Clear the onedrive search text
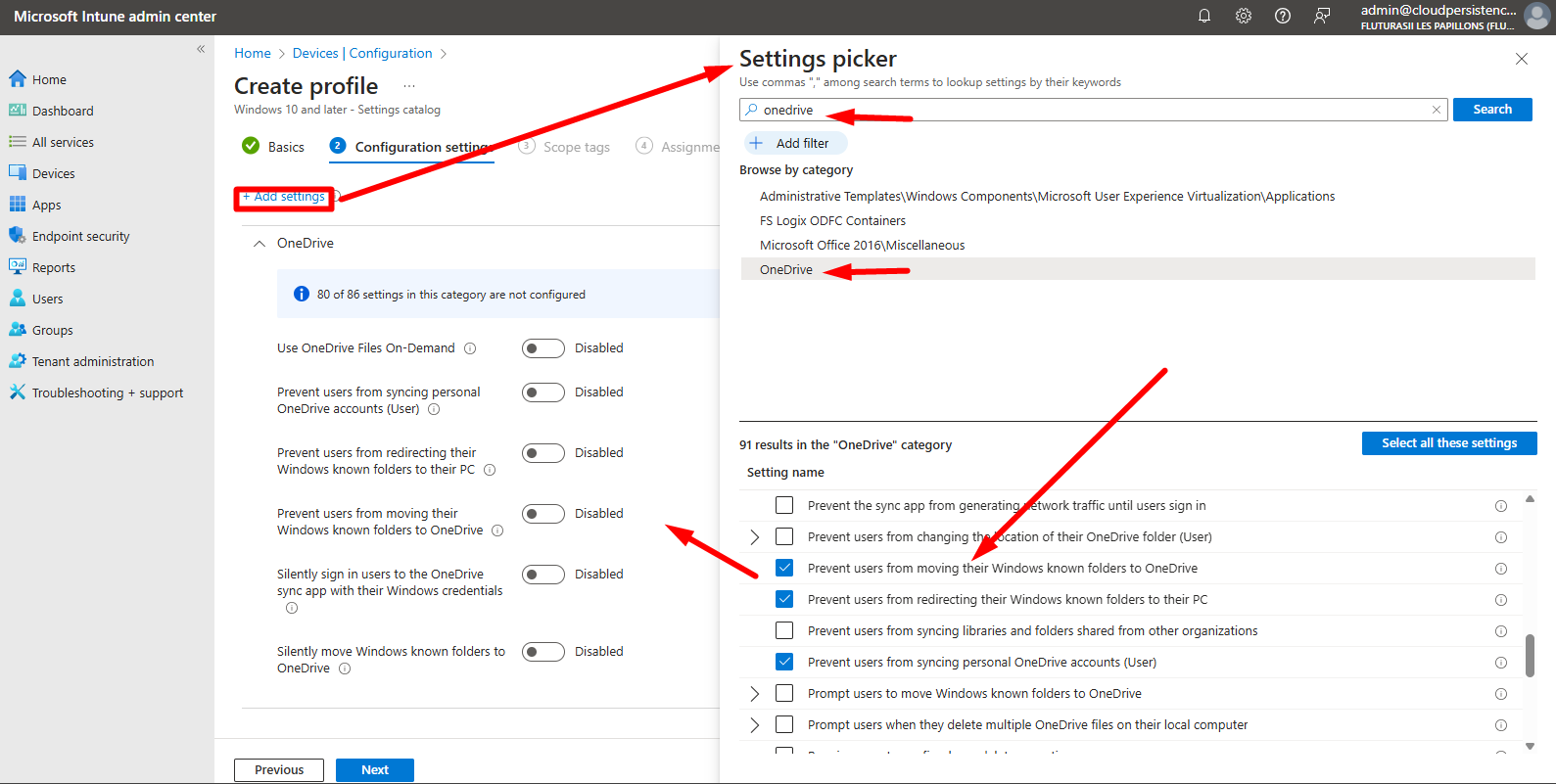The width and height of the screenshot is (1556, 784). pyautogui.click(x=1437, y=110)
